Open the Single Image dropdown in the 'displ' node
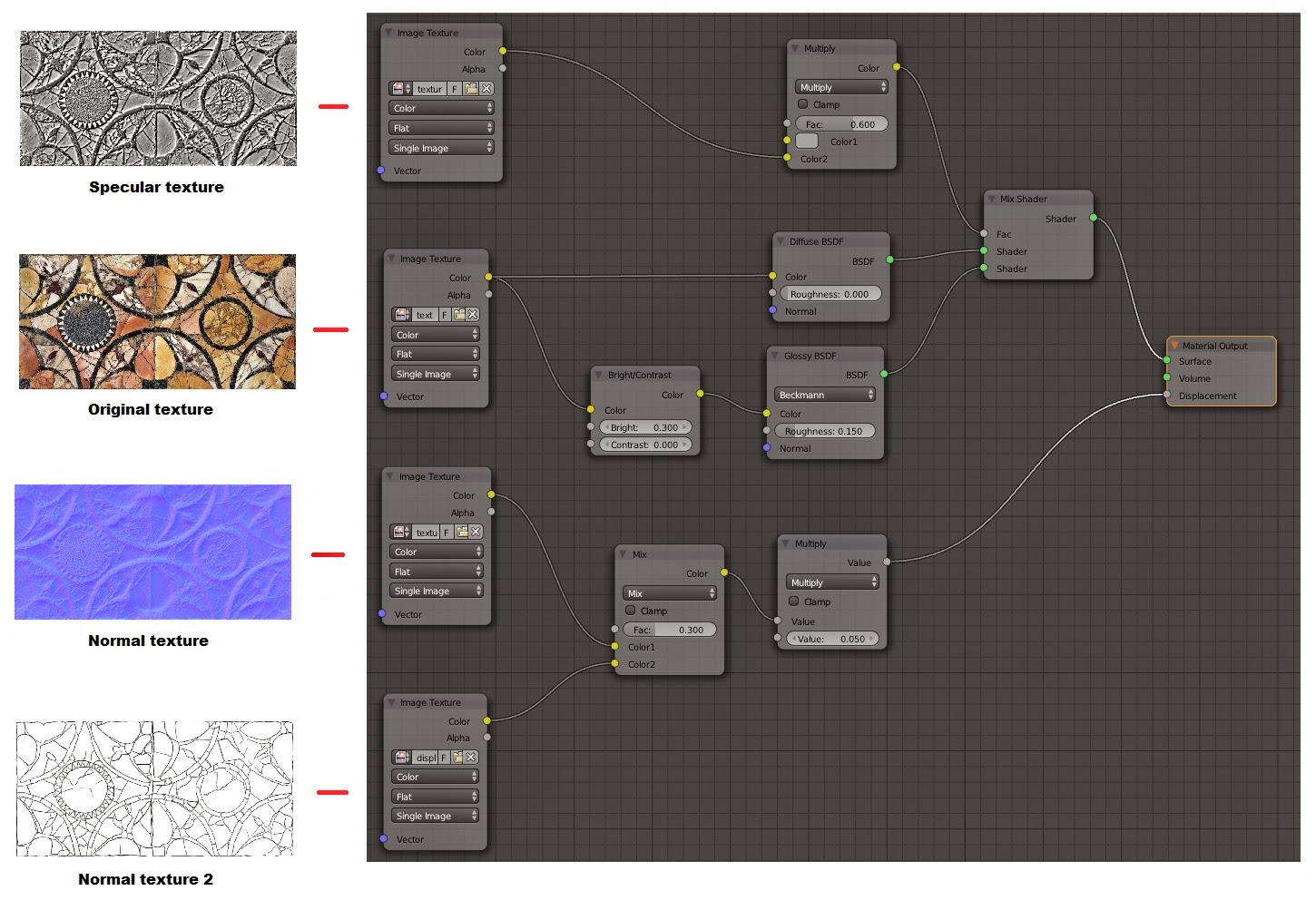Viewport: 1316px width, 910px height. [x=436, y=816]
